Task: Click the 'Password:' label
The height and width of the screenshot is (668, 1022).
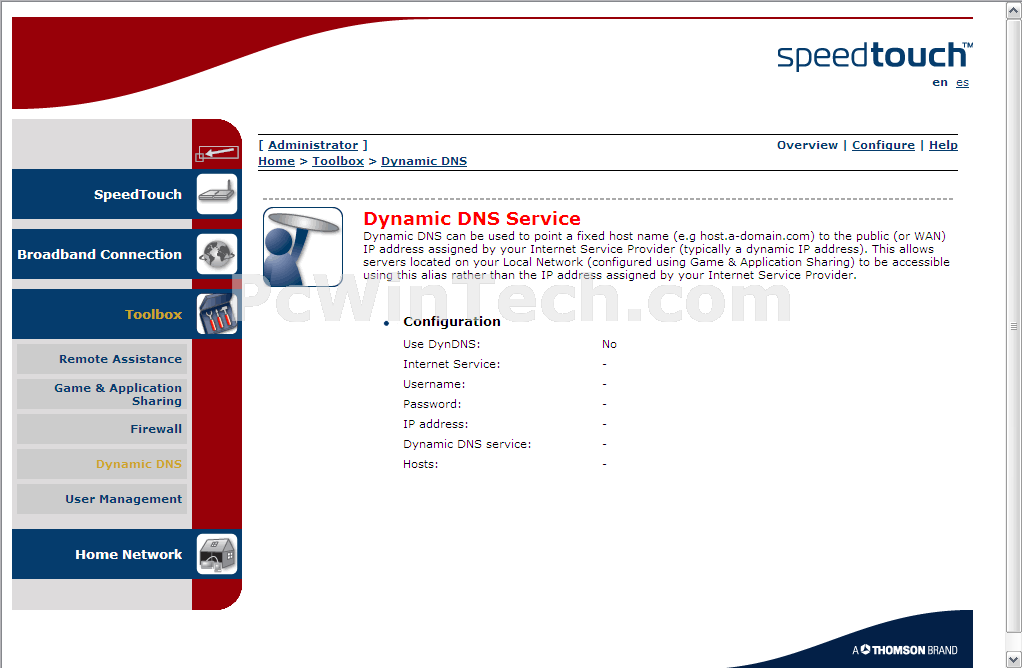Action: 432,404
